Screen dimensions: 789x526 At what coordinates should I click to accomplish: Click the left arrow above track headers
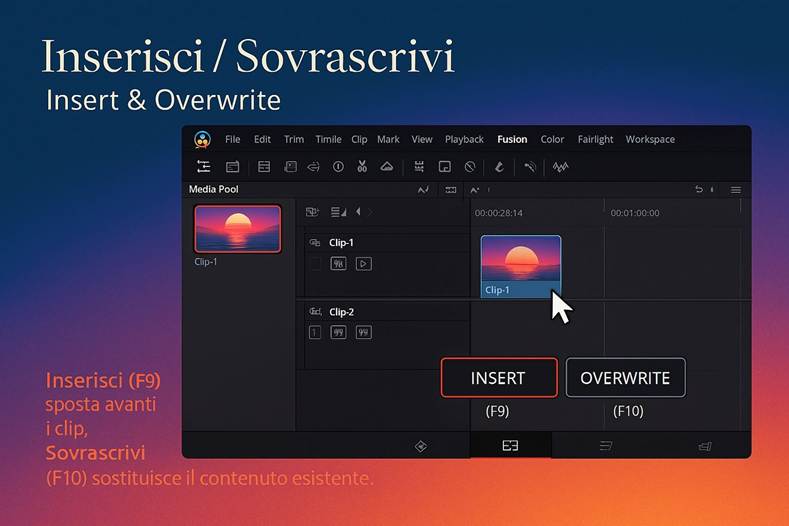click(358, 211)
